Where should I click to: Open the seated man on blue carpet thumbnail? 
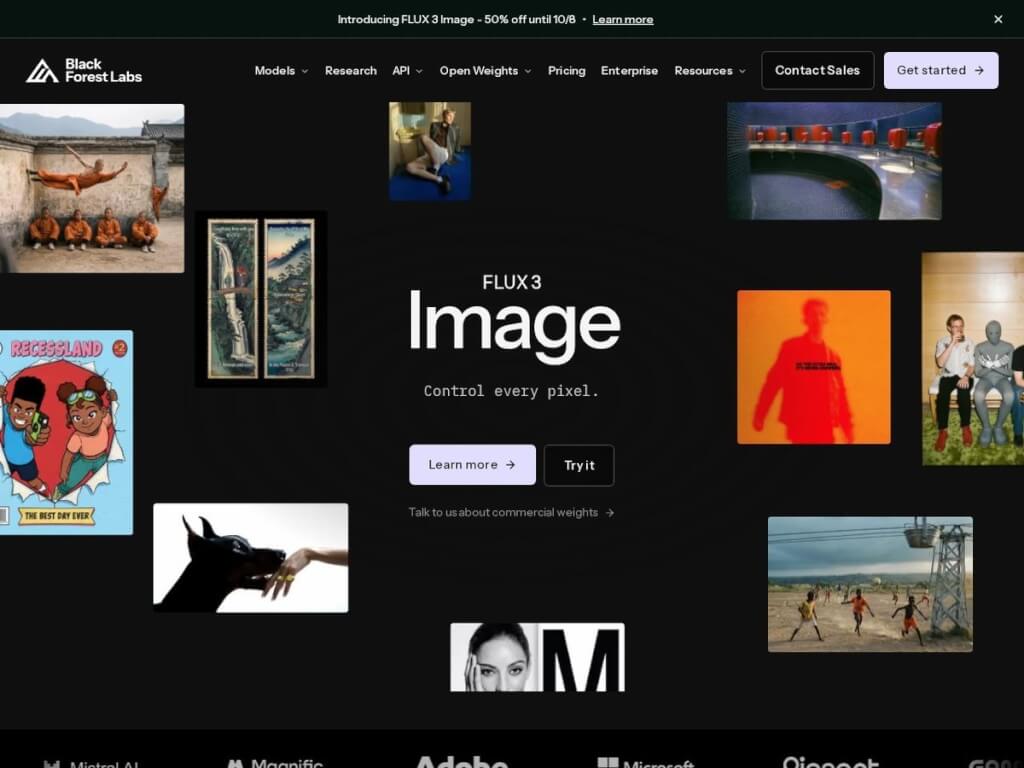point(430,151)
